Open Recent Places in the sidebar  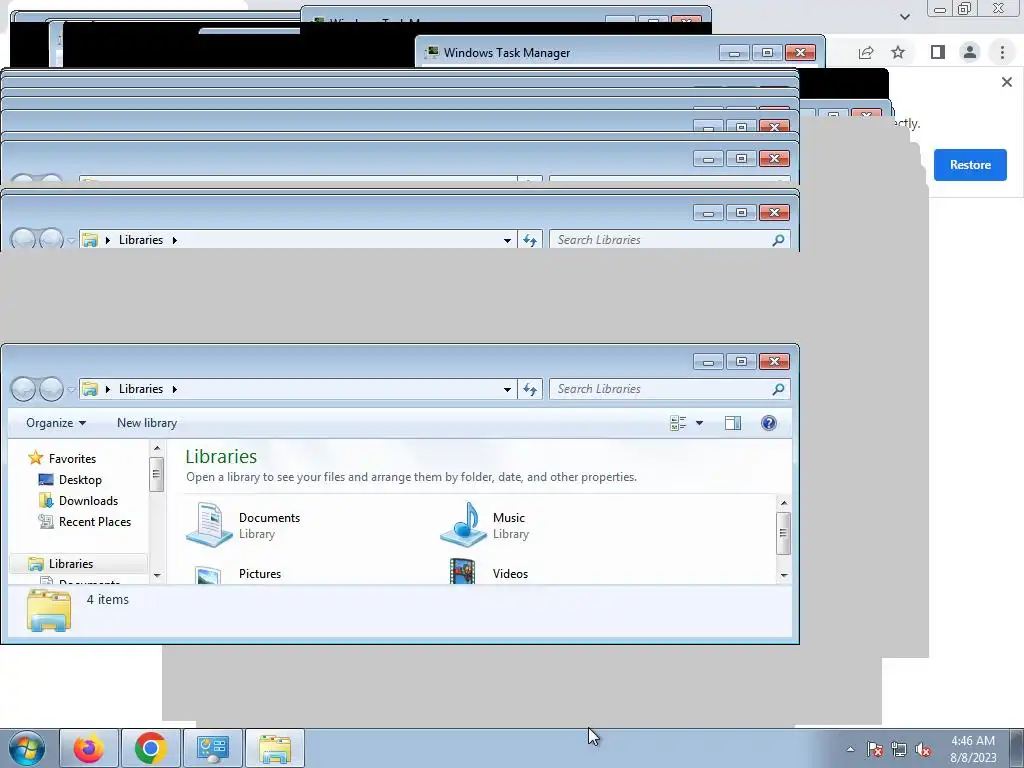85,522
